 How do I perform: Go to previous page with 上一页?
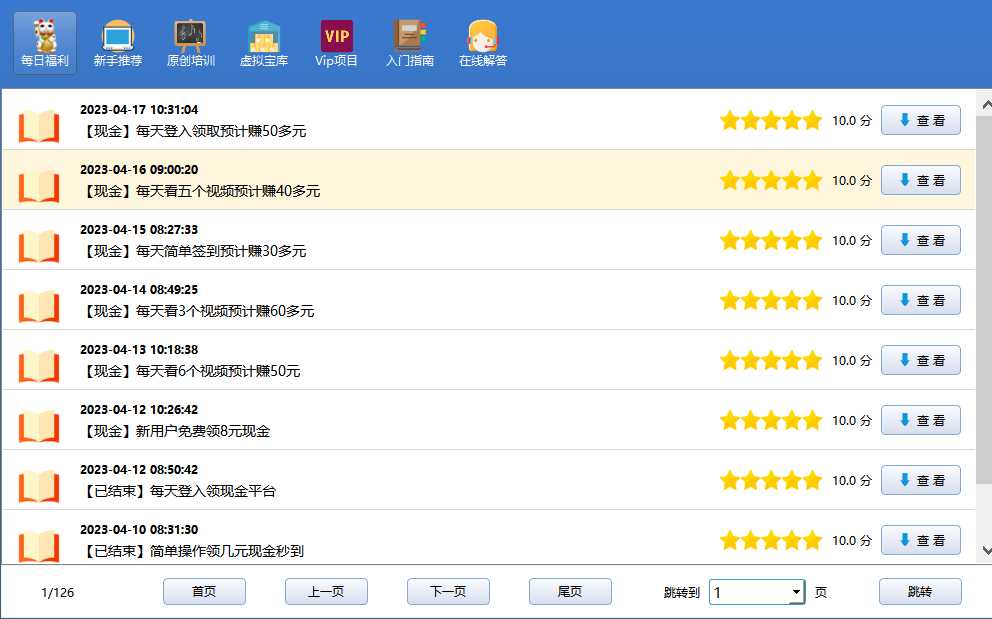click(326, 592)
